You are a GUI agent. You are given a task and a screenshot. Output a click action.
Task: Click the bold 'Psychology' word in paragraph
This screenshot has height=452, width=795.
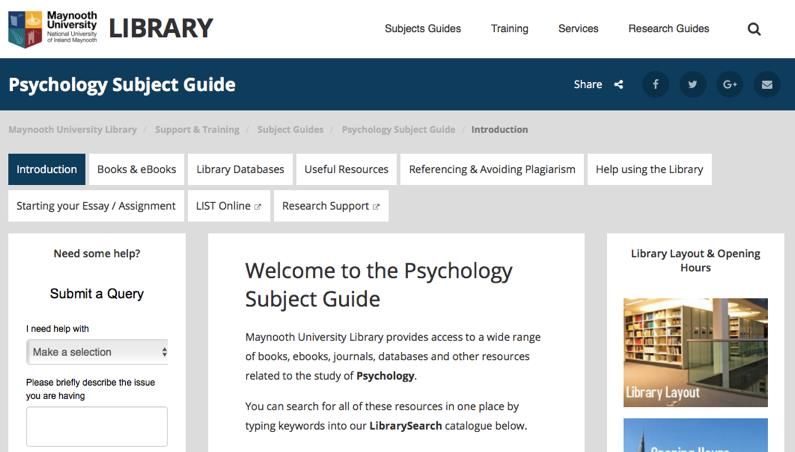pyautogui.click(x=385, y=376)
